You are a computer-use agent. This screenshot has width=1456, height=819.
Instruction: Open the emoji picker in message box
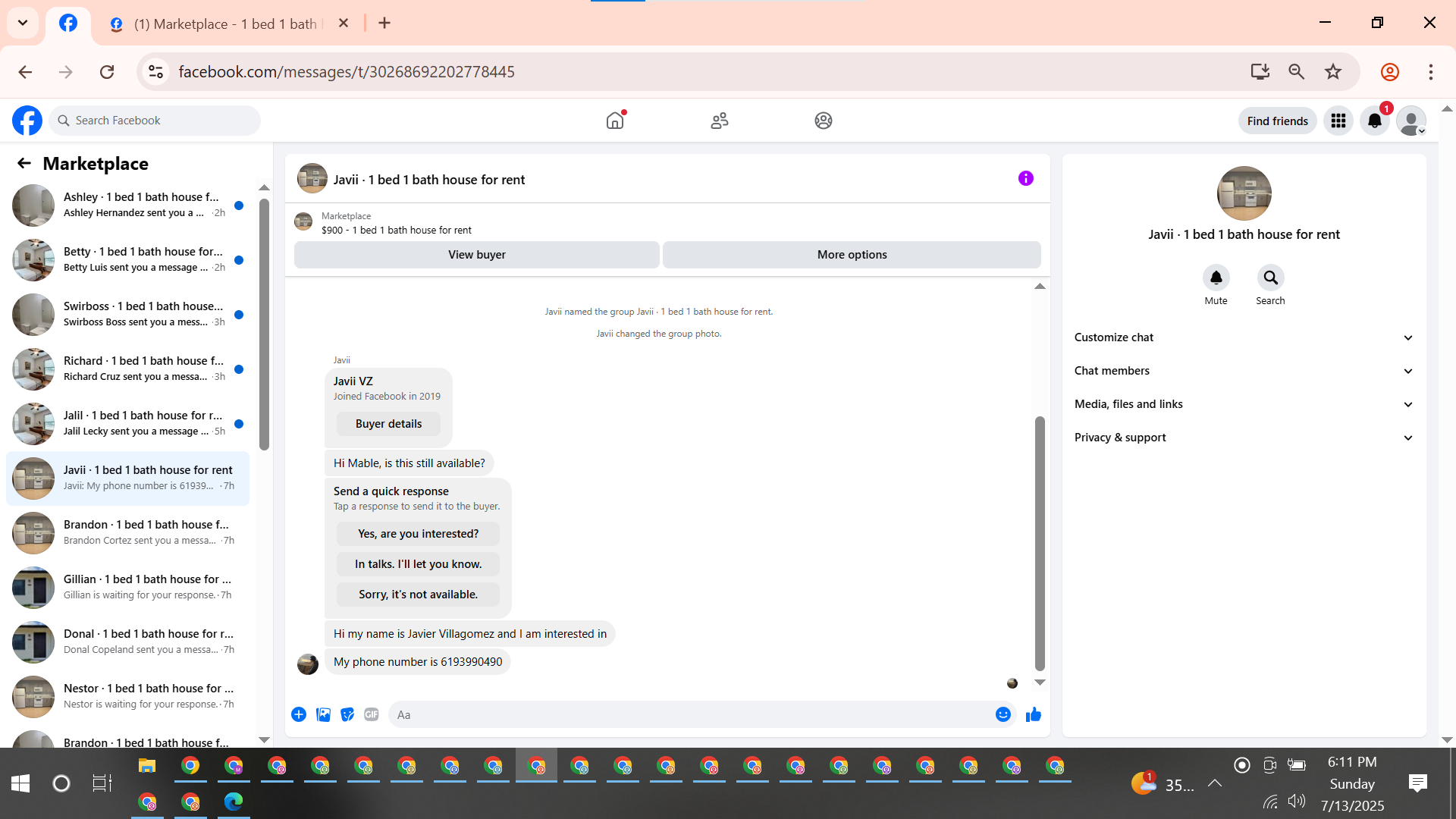click(1003, 714)
